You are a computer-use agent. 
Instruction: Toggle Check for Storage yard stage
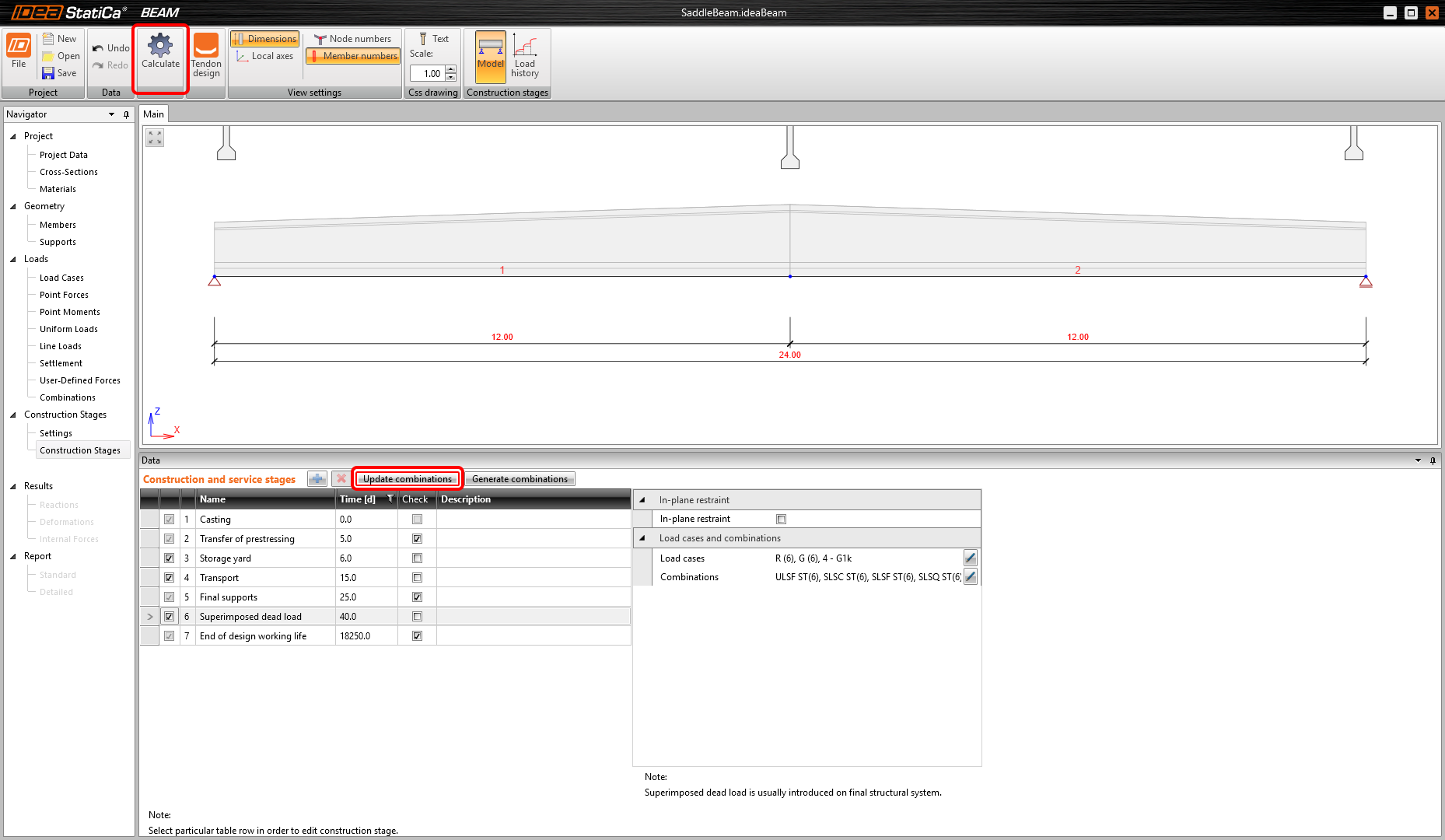[417, 558]
